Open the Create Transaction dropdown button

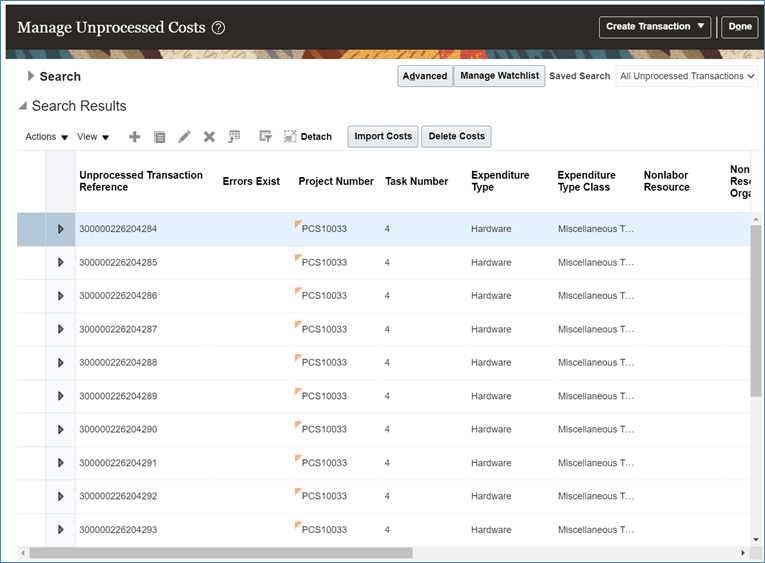(655, 27)
